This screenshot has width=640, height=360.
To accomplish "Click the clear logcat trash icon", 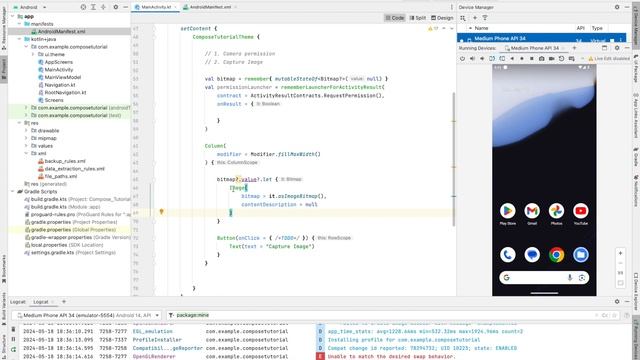I will [x=13, y=329].
